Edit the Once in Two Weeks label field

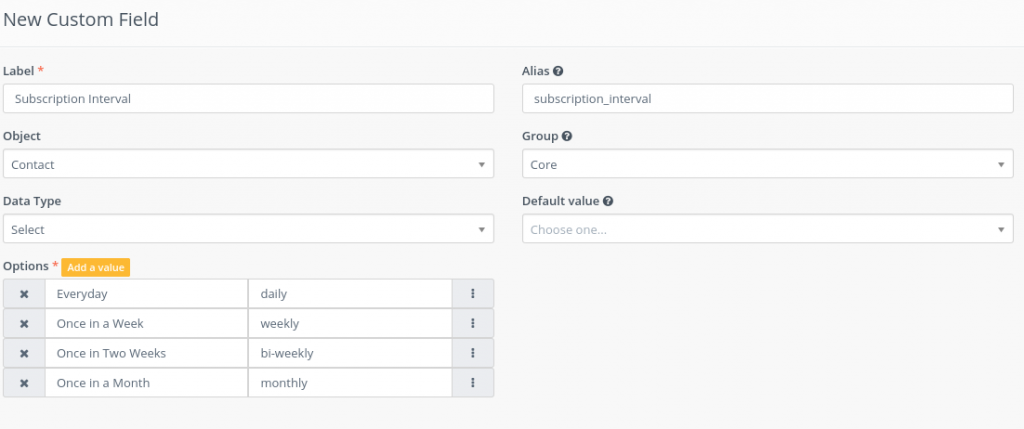tap(146, 353)
